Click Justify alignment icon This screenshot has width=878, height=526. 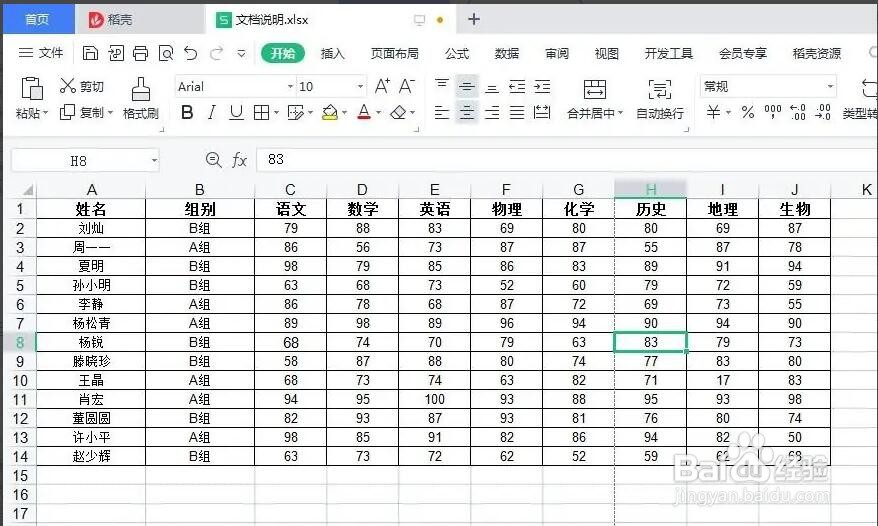517,113
